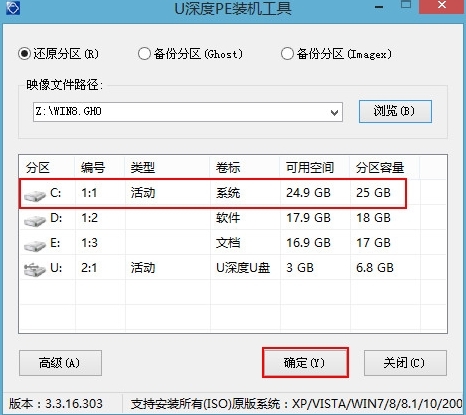Screen dimensions: 466x415
Task: Click the 文档 volume label cell
Action: tap(228, 243)
